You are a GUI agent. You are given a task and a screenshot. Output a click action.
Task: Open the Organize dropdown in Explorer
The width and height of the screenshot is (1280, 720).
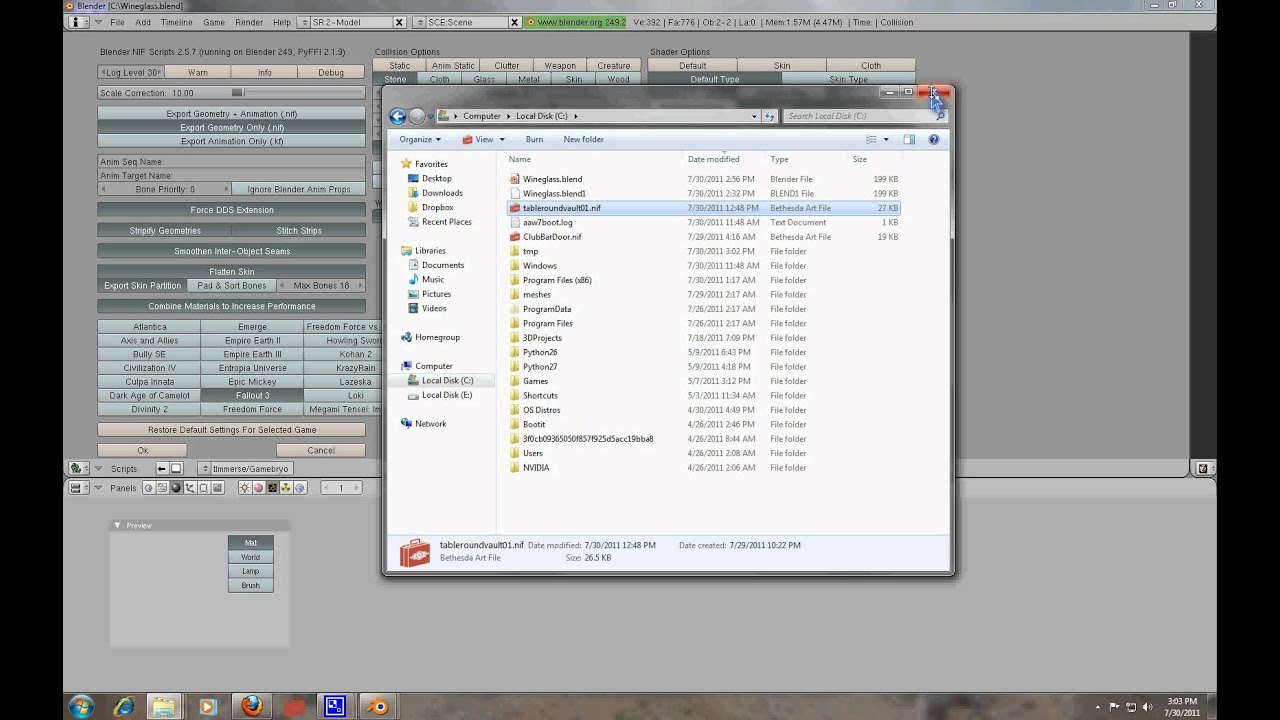[420, 139]
